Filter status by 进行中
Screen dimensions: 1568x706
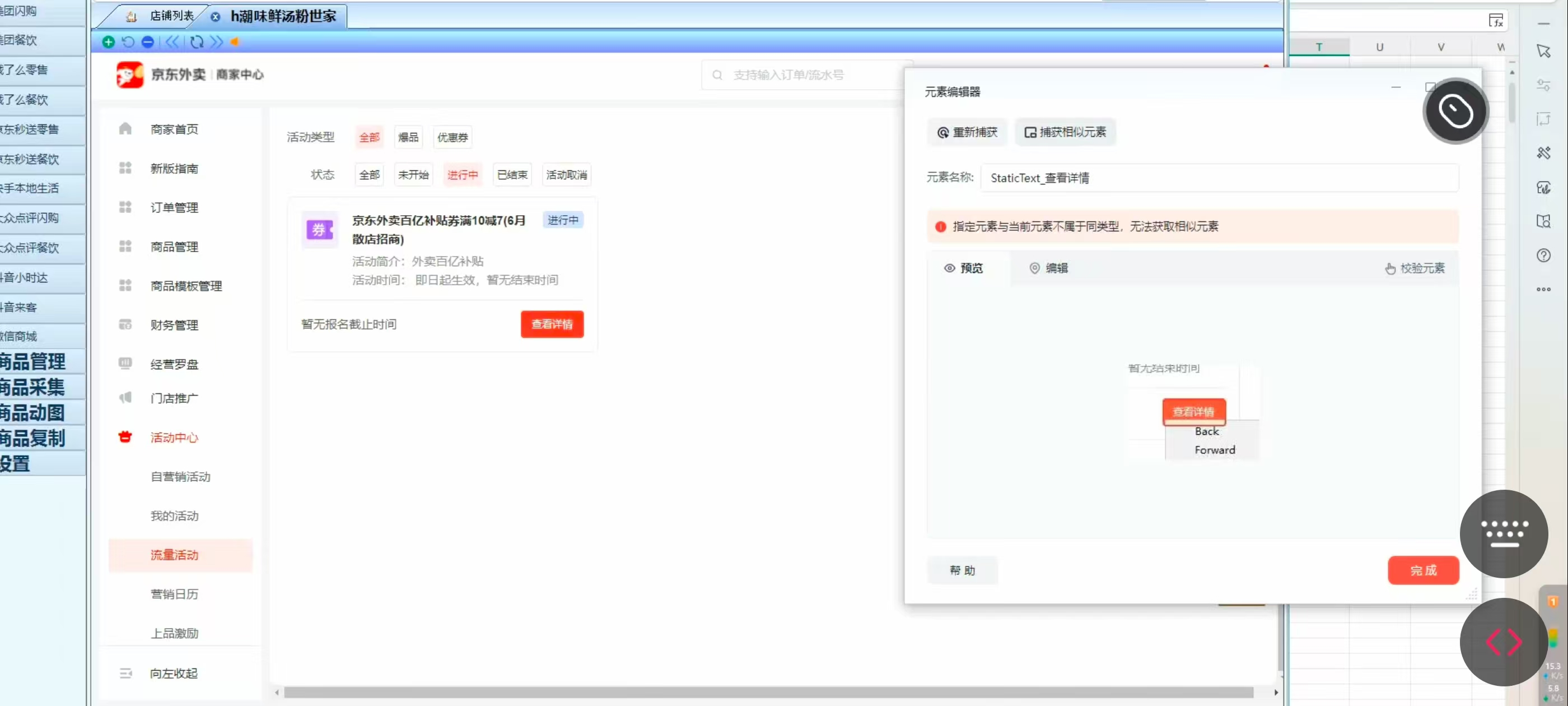[x=463, y=175]
